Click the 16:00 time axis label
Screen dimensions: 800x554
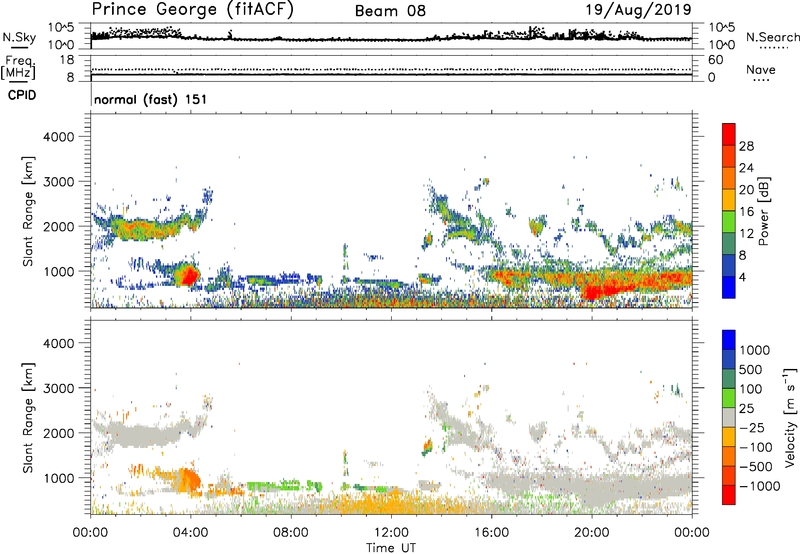(491, 533)
